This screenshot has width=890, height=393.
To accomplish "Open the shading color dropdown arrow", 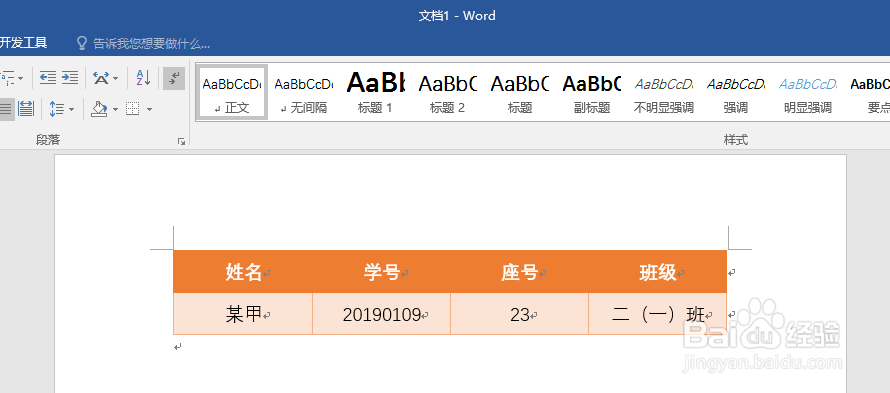I will (115, 109).
